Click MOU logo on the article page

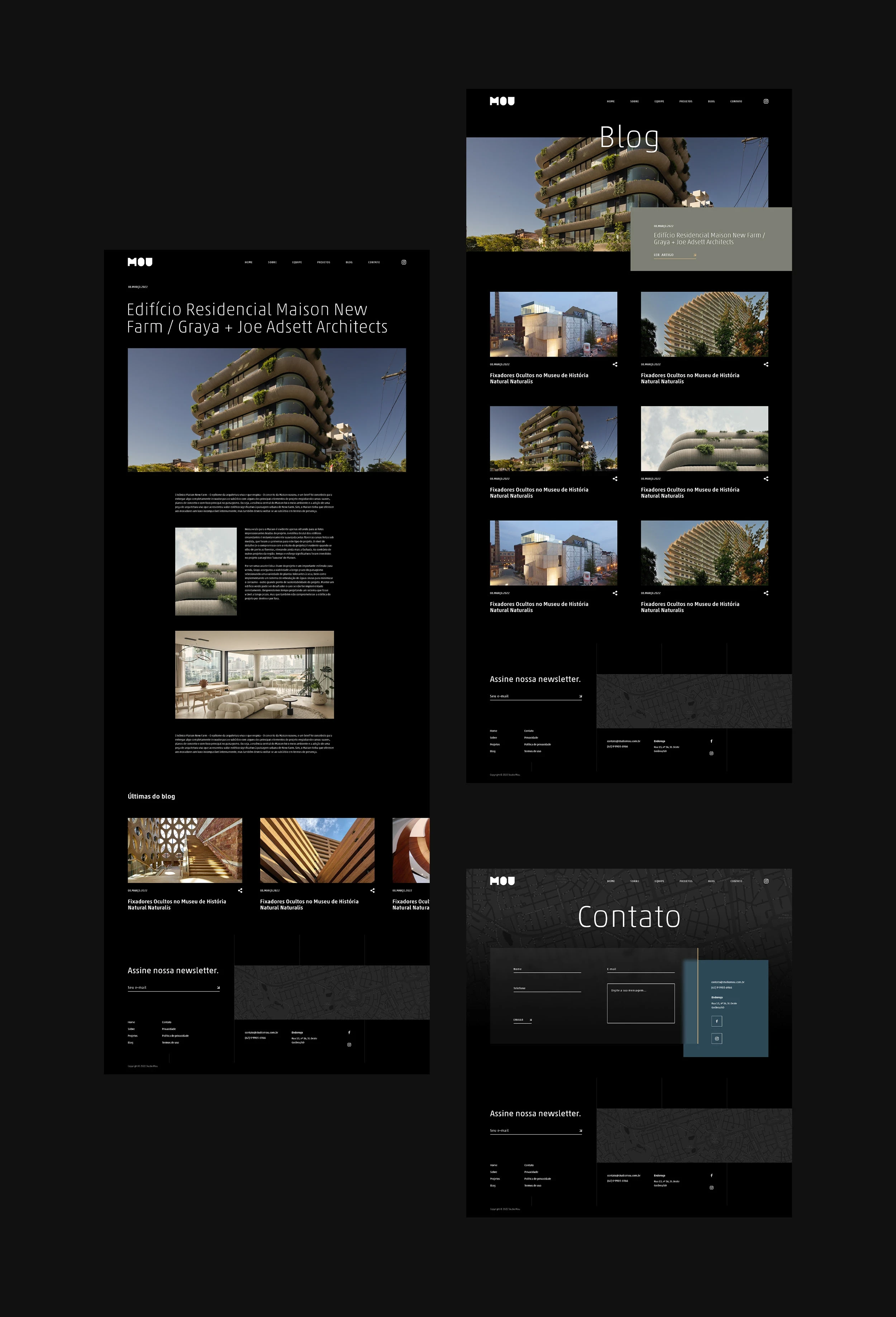click(140, 262)
